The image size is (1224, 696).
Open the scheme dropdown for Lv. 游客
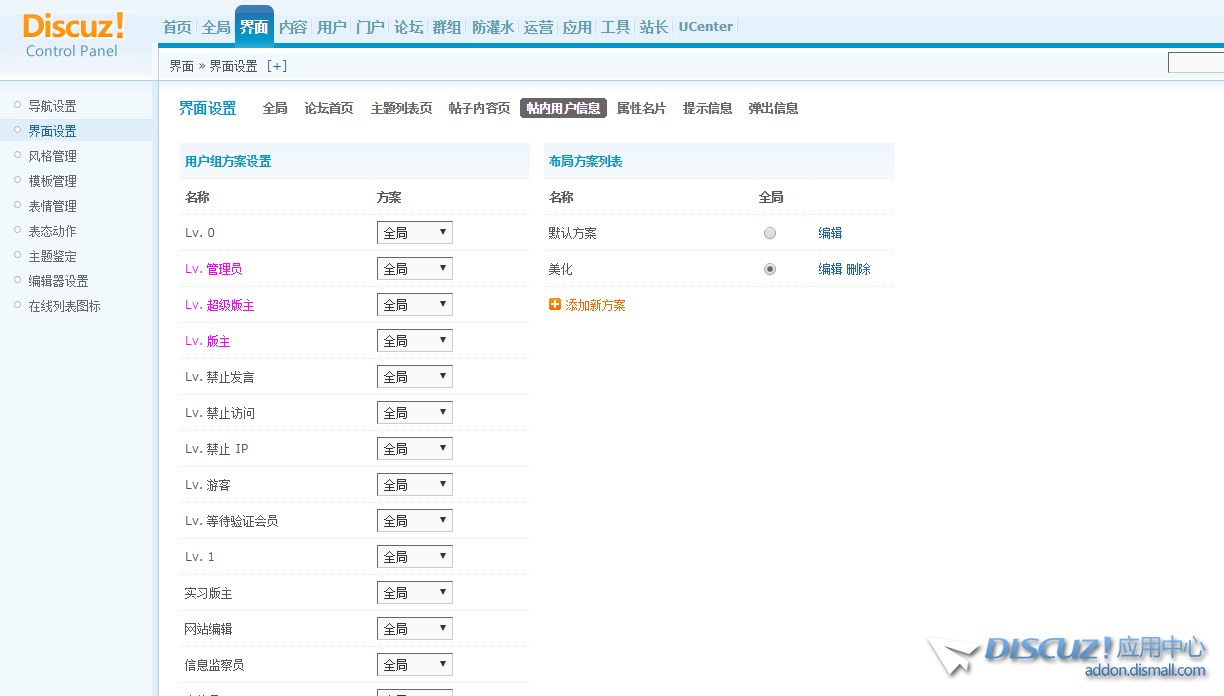[x=414, y=485]
